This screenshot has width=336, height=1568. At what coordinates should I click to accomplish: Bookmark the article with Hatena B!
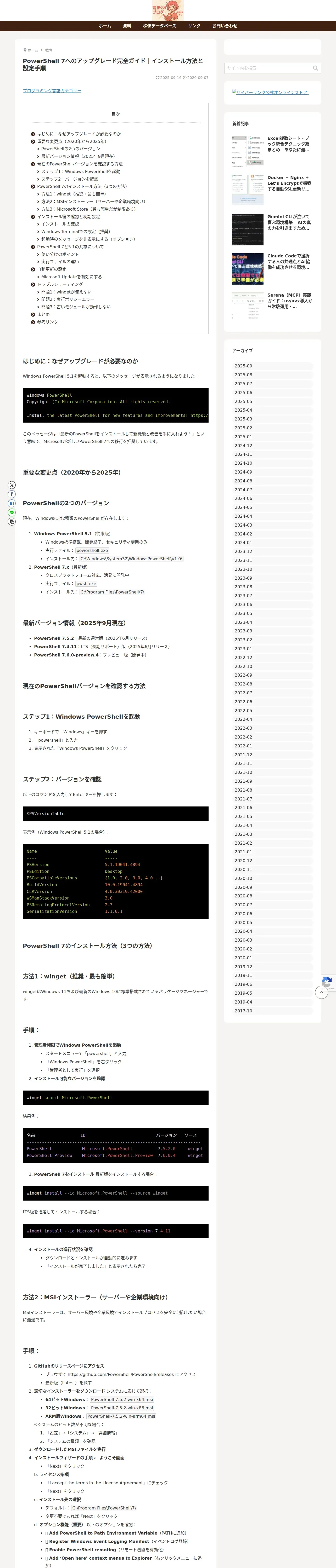pos(12,503)
